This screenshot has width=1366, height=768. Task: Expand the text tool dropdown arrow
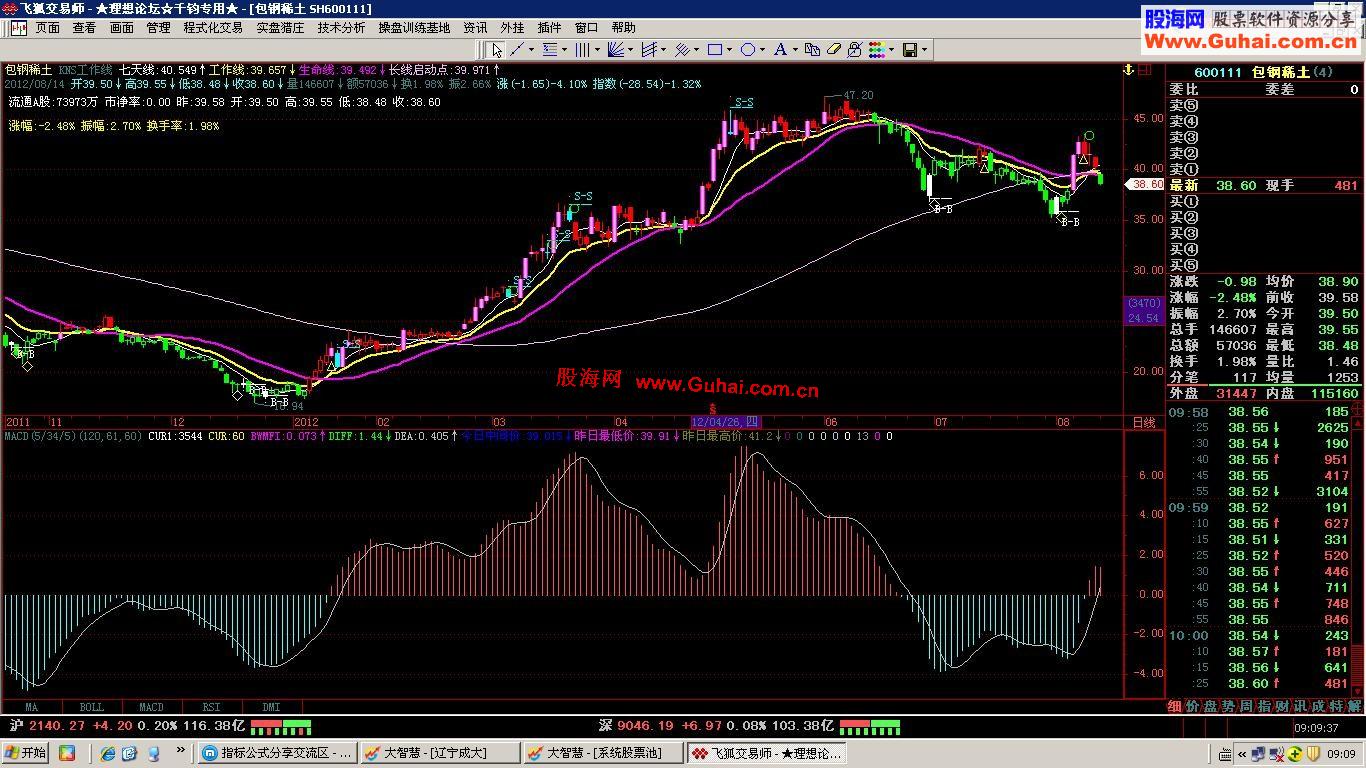point(795,49)
